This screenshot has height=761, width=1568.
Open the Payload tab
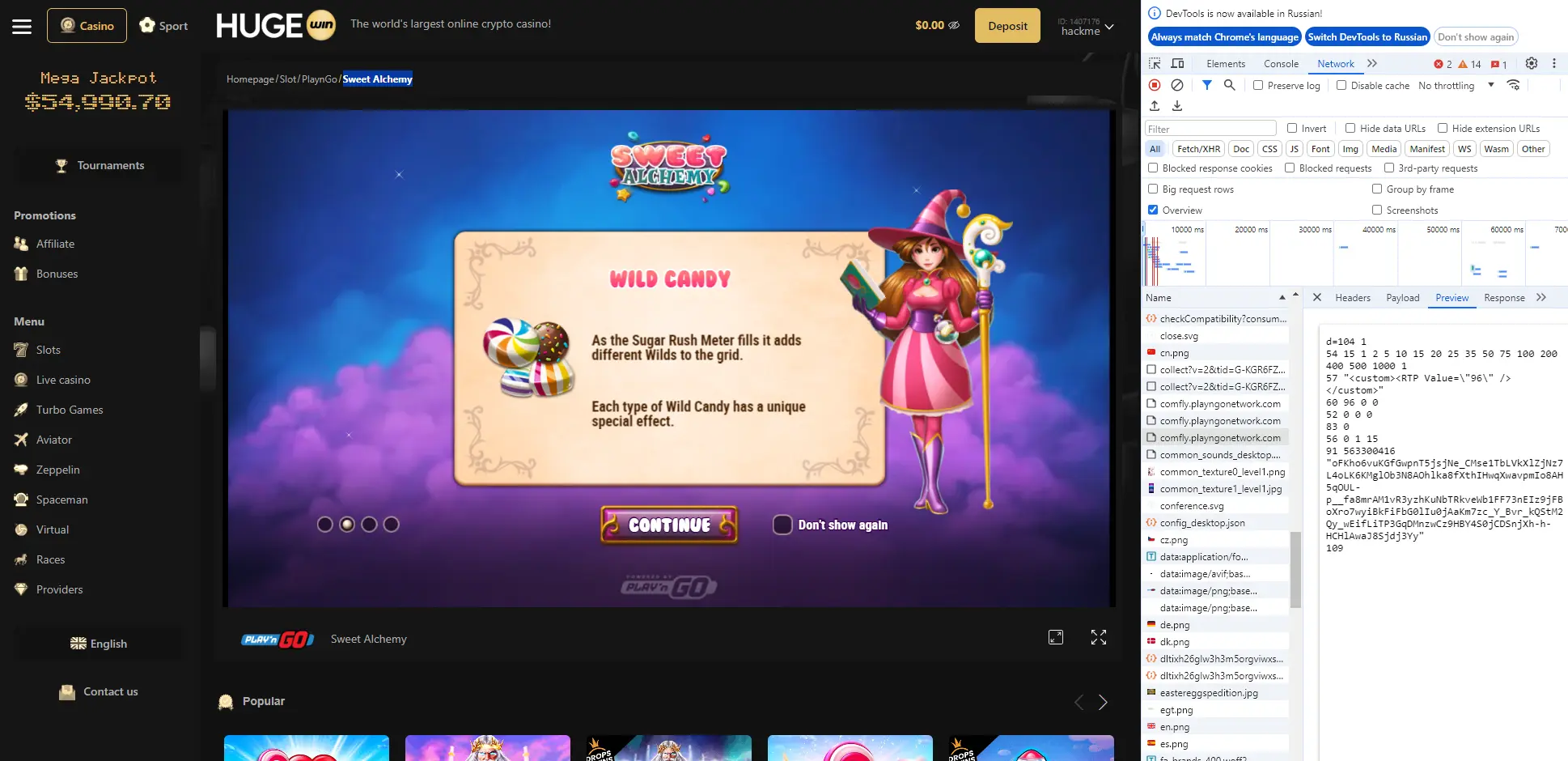pyautogui.click(x=1403, y=298)
